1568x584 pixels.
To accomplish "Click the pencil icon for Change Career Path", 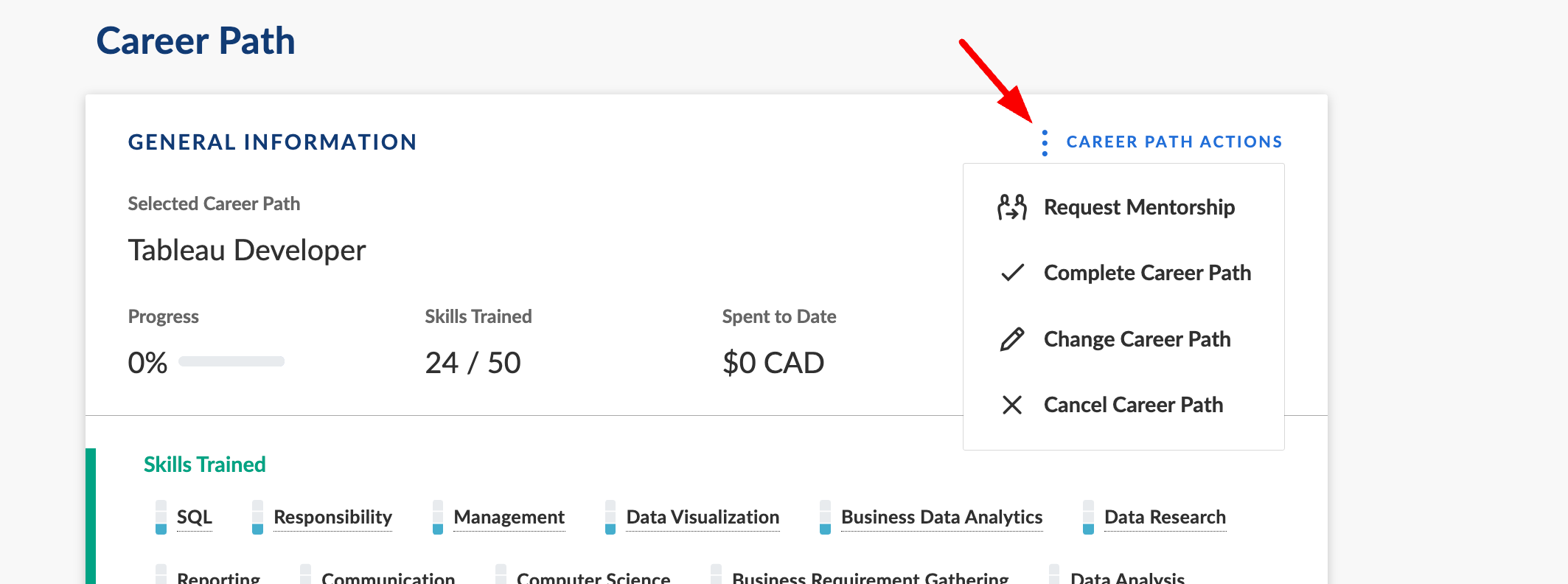I will coord(1011,339).
